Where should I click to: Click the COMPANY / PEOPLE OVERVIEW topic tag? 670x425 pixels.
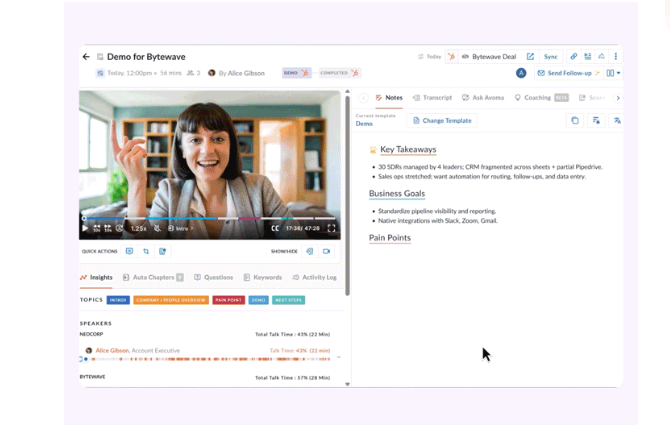point(171,300)
